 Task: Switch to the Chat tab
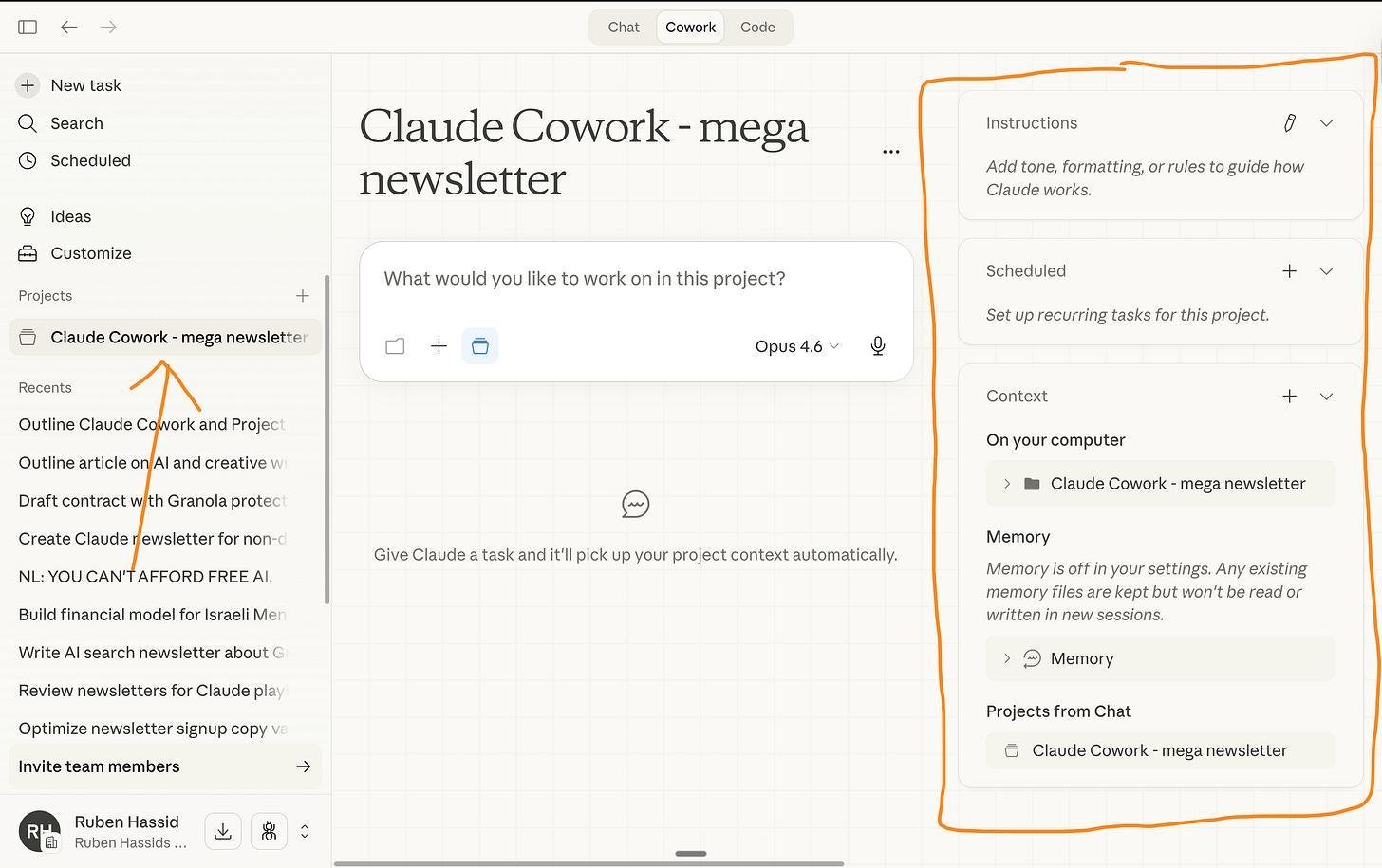624,27
